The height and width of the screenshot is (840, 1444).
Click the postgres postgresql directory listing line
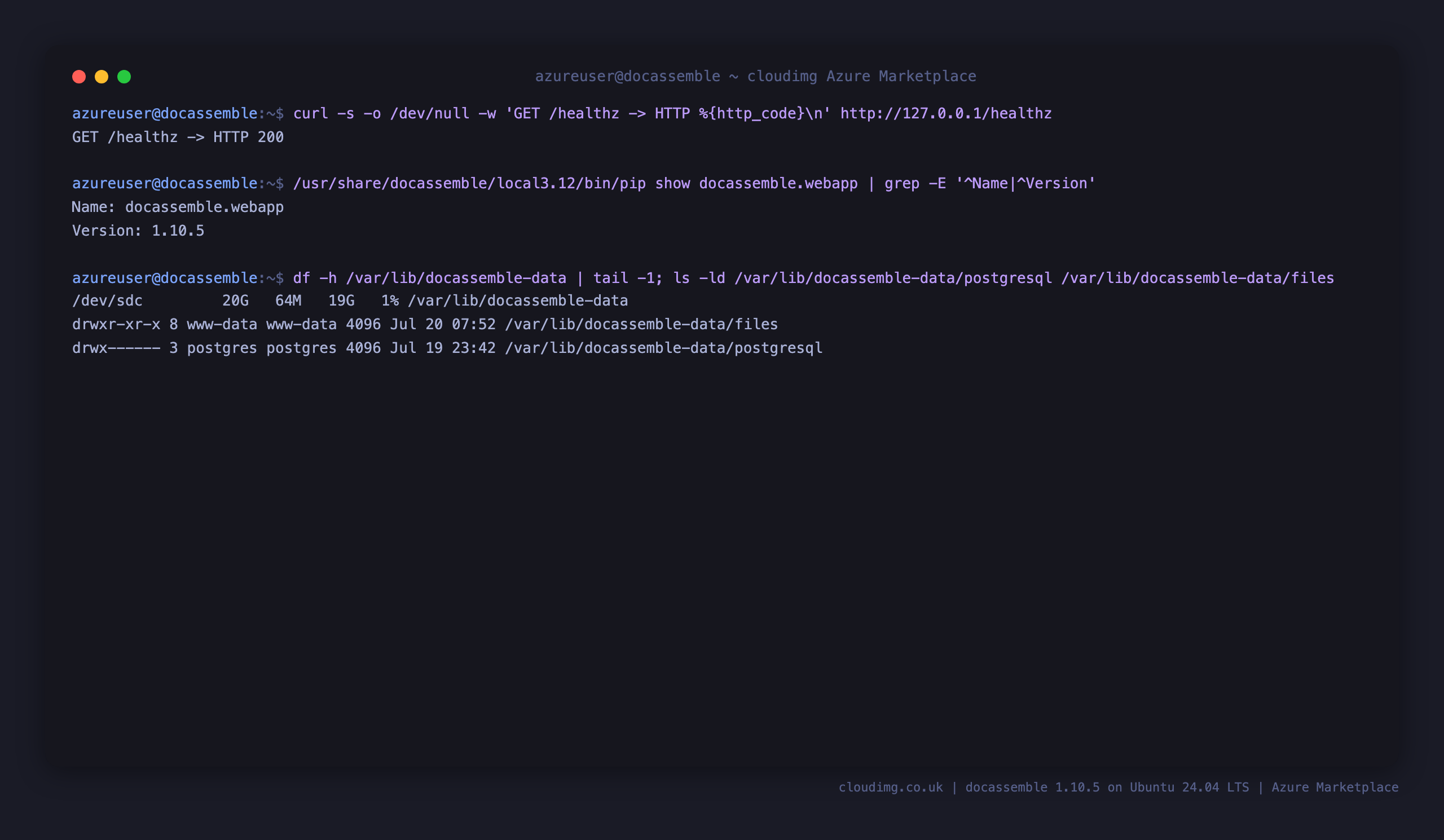447,348
